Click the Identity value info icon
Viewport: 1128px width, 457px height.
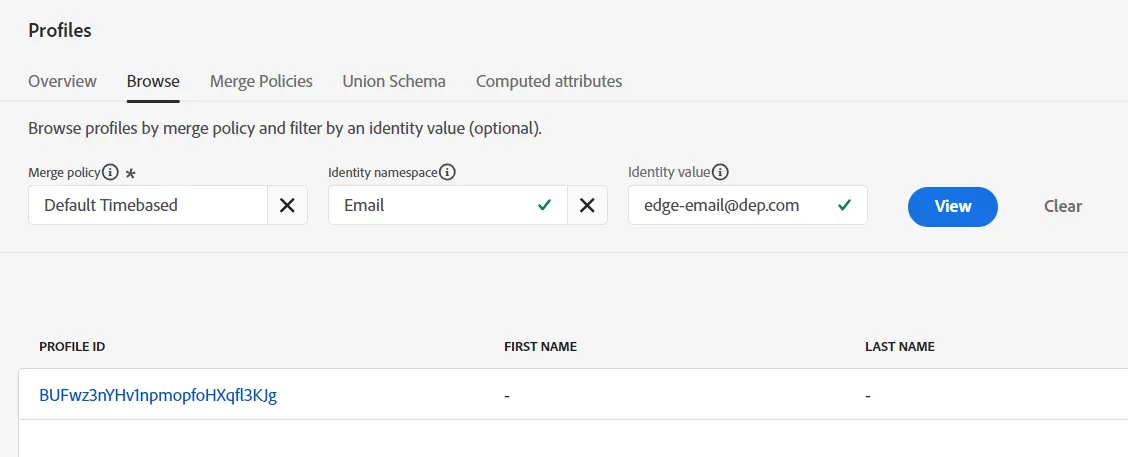pyautogui.click(x=721, y=173)
